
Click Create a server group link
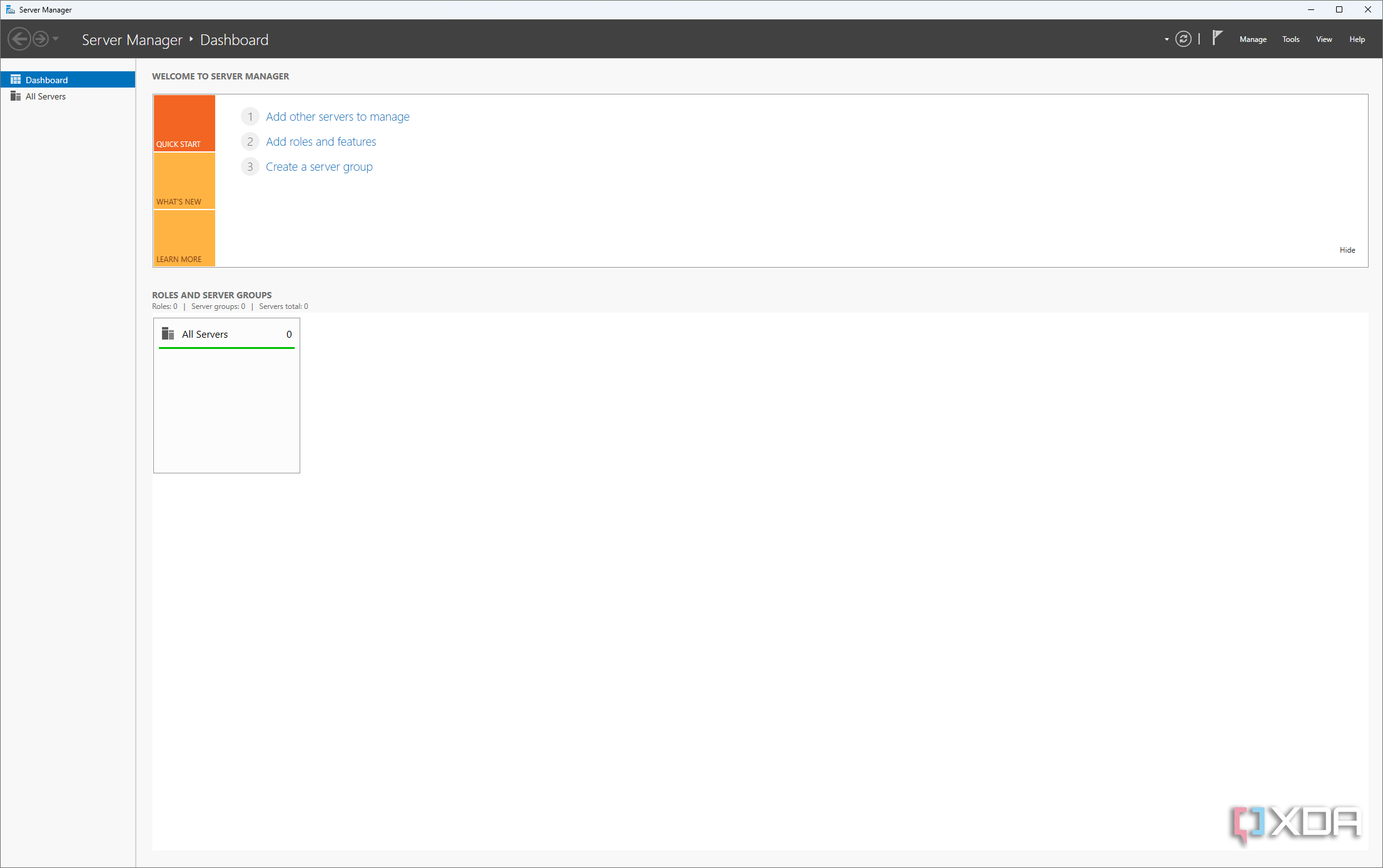click(x=319, y=167)
